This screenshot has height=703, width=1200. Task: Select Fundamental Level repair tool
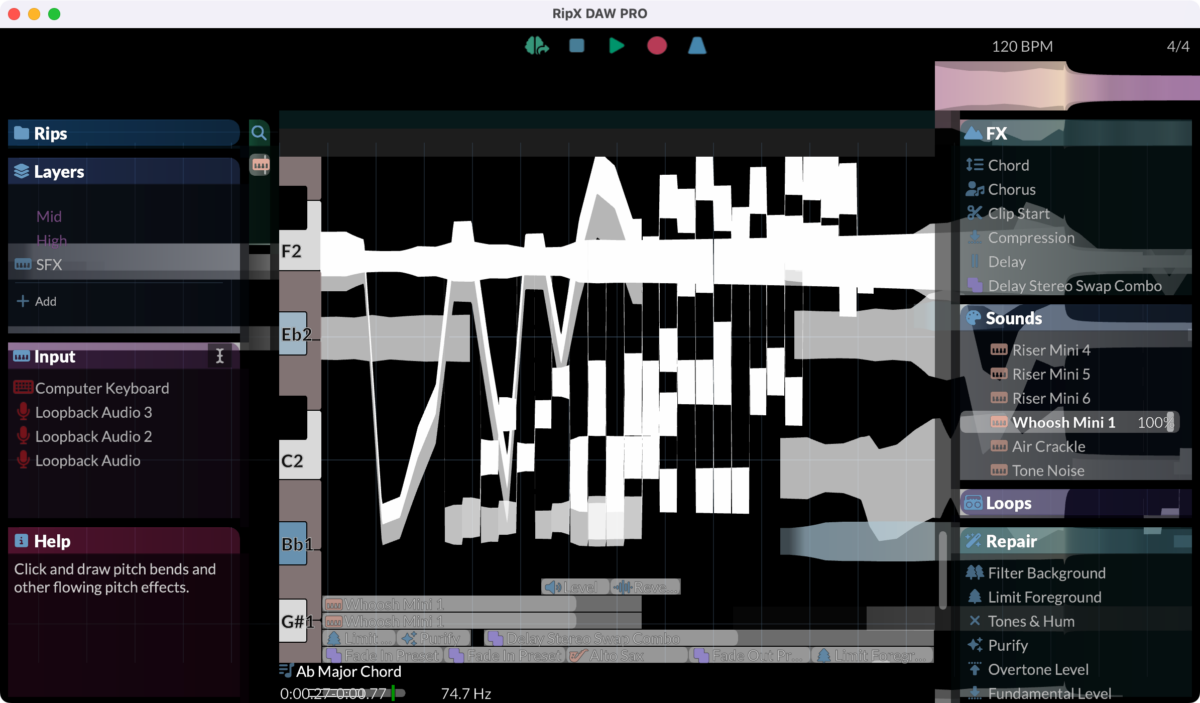(x=1038, y=693)
